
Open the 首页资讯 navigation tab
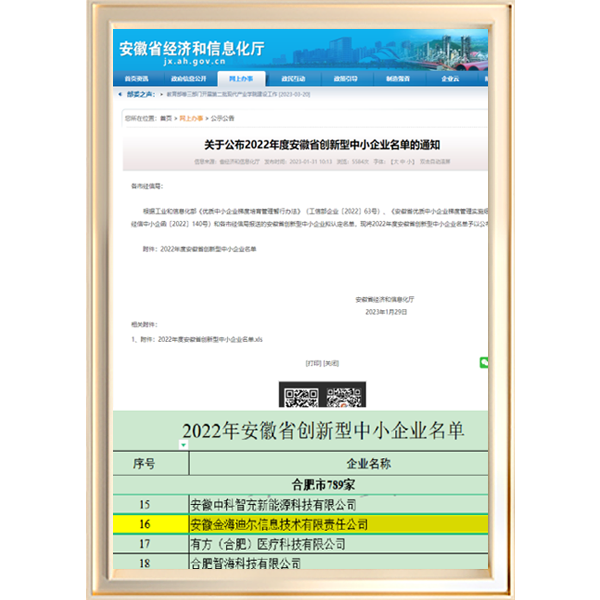pyautogui.click(x=137, y=79)
